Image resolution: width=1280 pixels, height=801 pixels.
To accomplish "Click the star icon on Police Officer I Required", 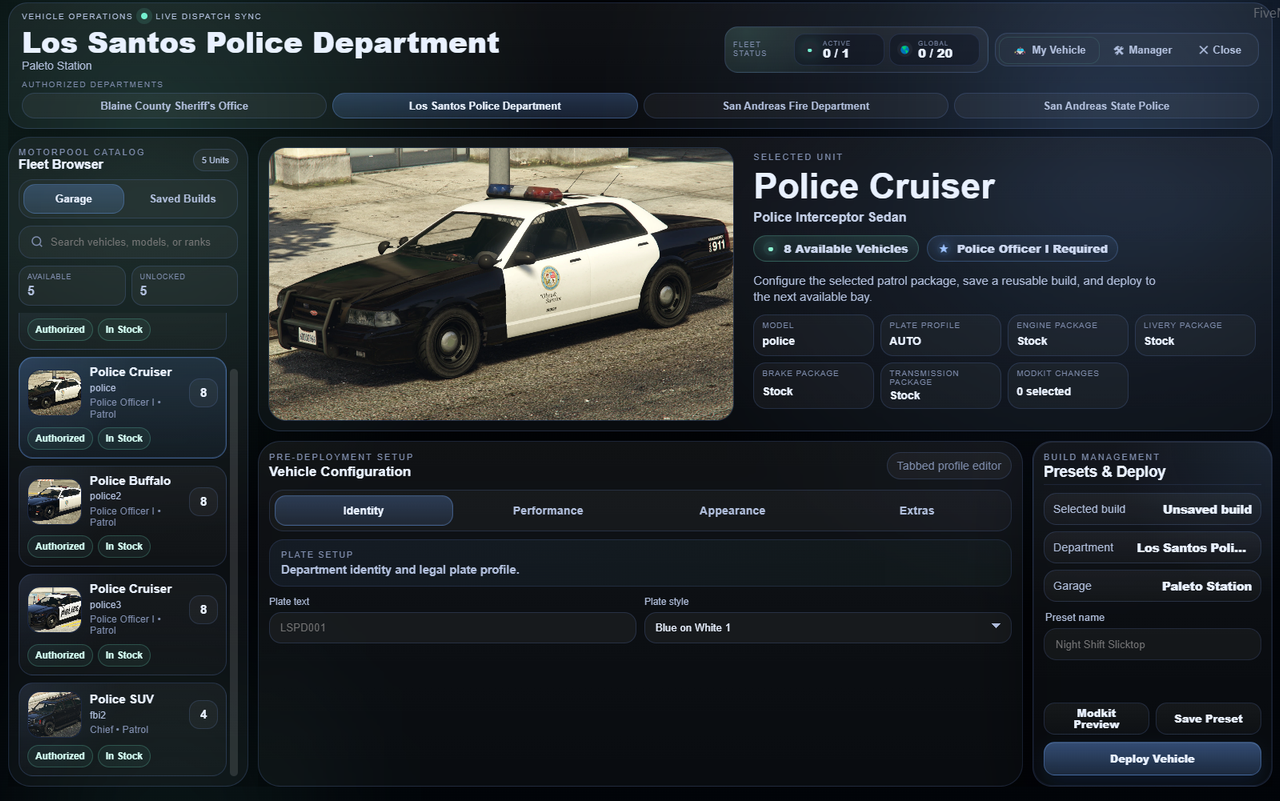I will tap(943, 249).
